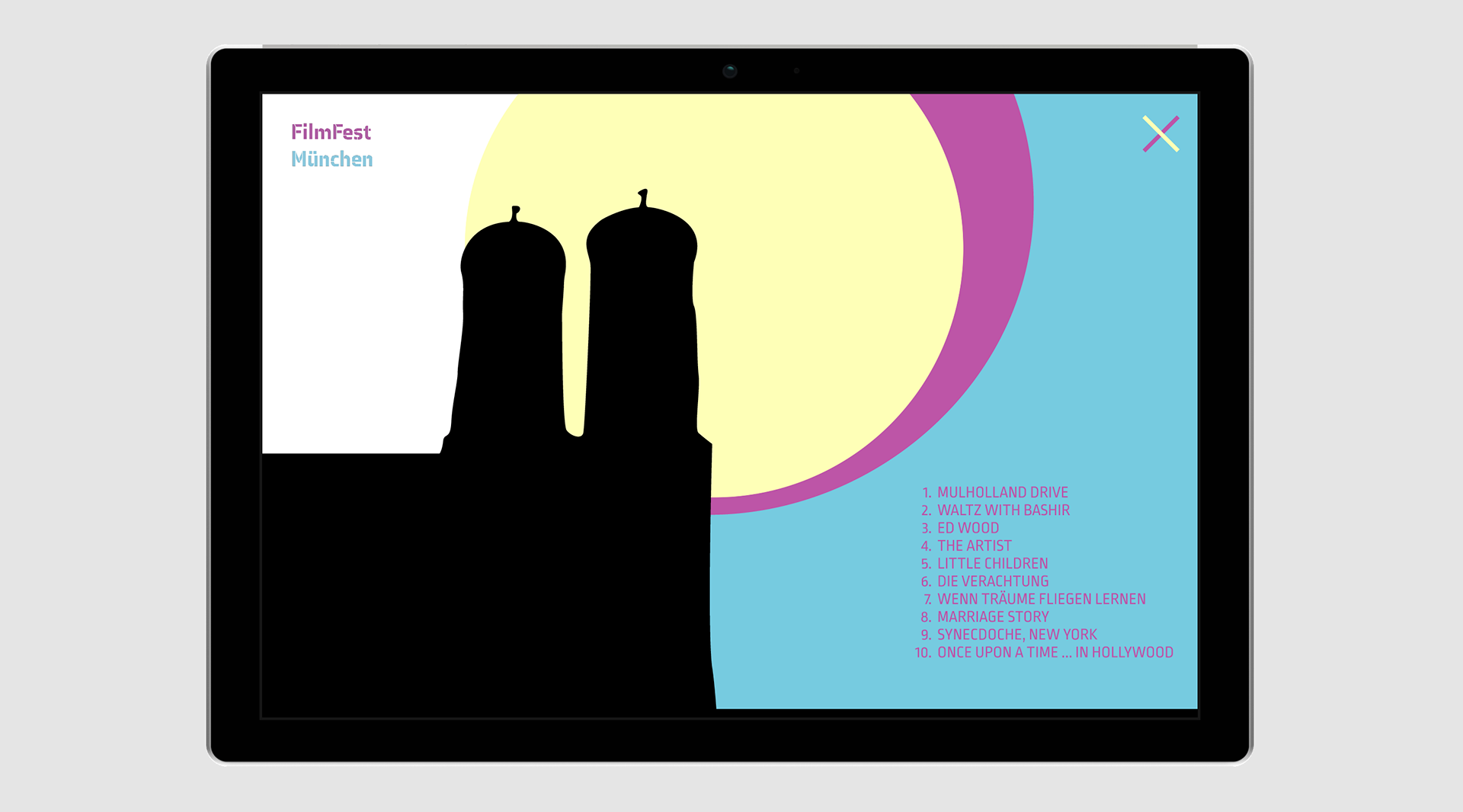Open Synecdoche, New York entry
Screen dimensions: 1463x812
pos(1016,635)
